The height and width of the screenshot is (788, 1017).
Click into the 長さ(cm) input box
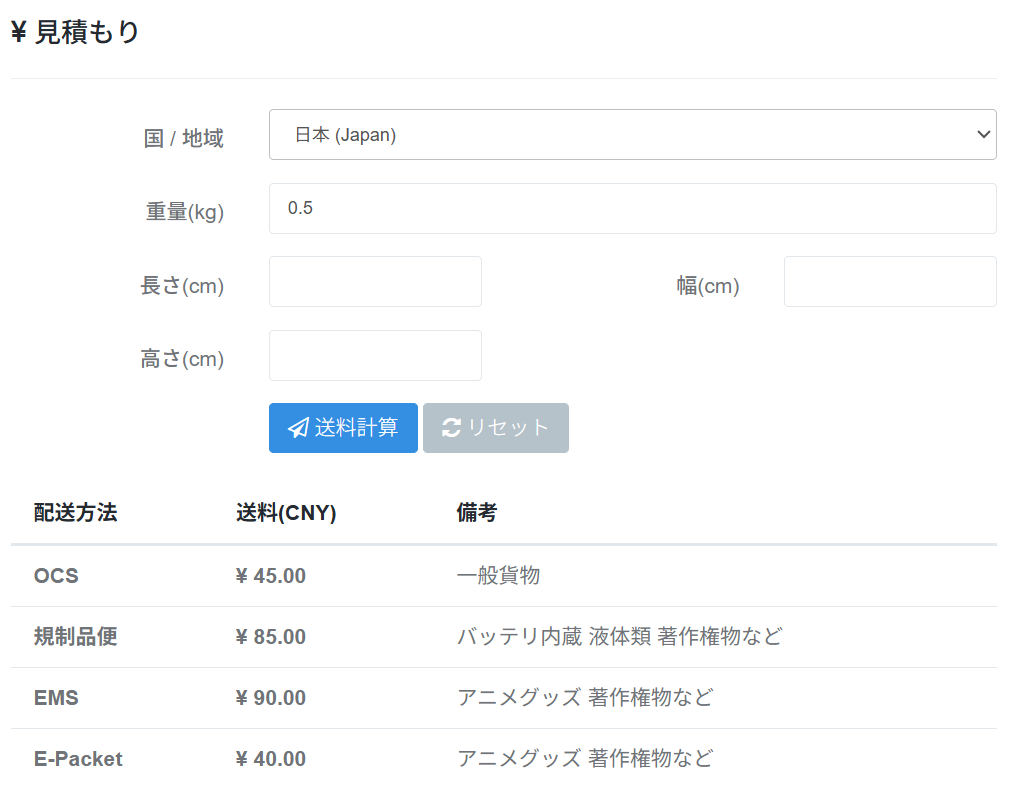[375, 282]
